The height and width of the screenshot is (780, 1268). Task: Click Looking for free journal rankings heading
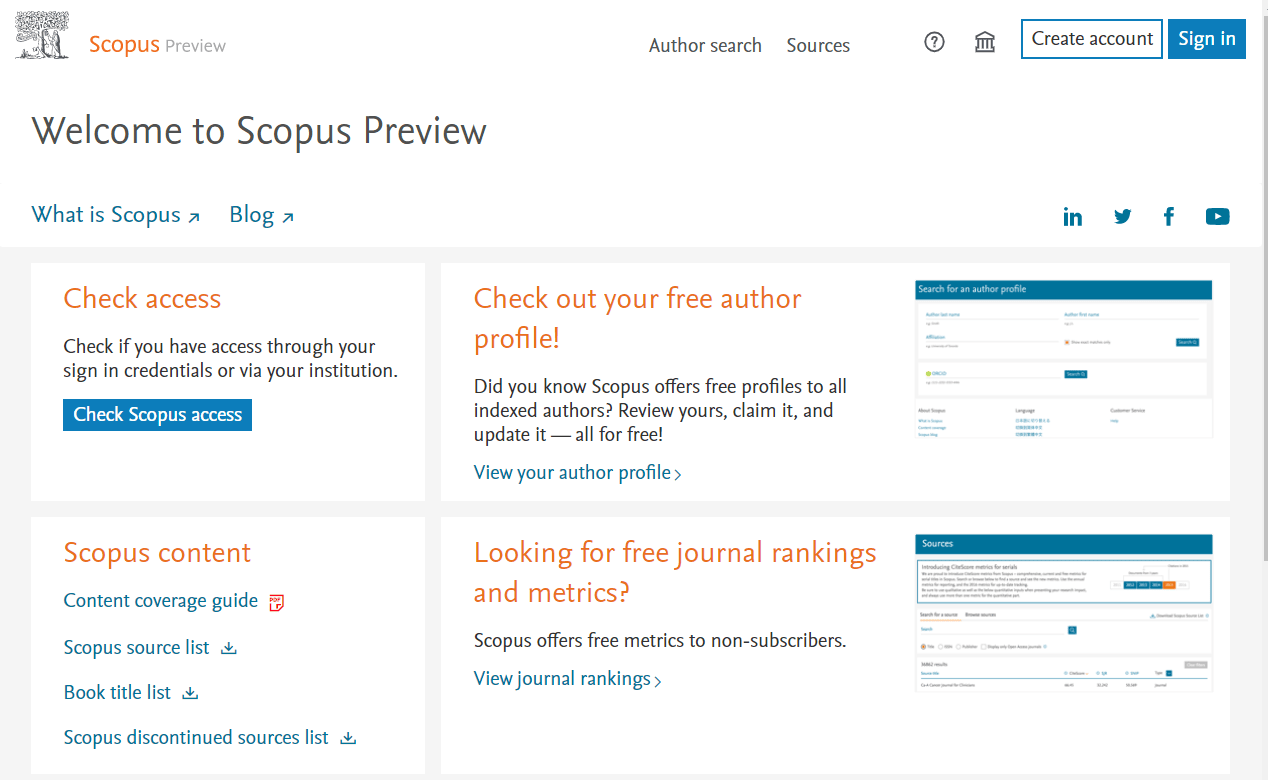[675, 572]
